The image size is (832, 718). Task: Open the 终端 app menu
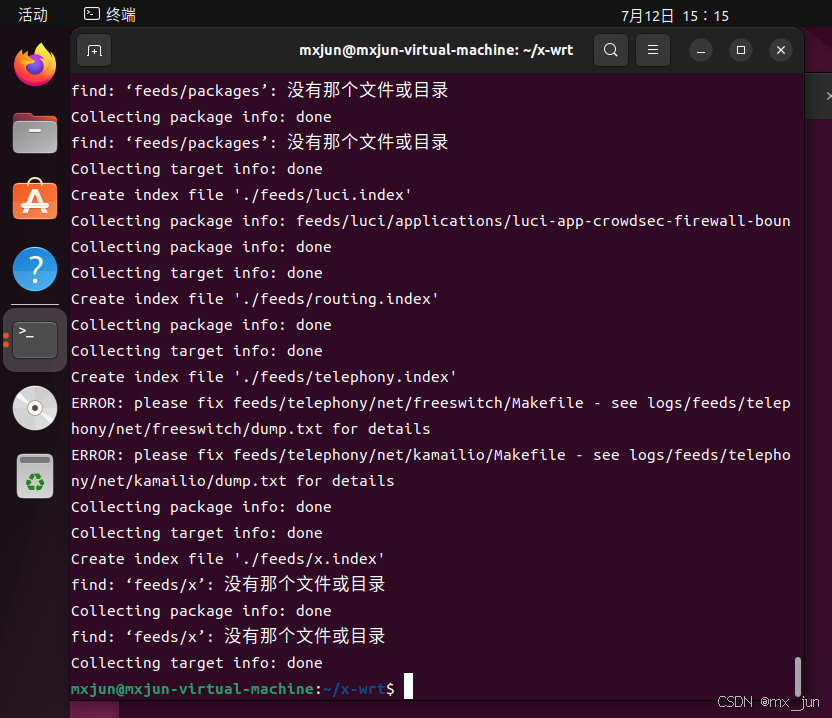tap(110, 14)
